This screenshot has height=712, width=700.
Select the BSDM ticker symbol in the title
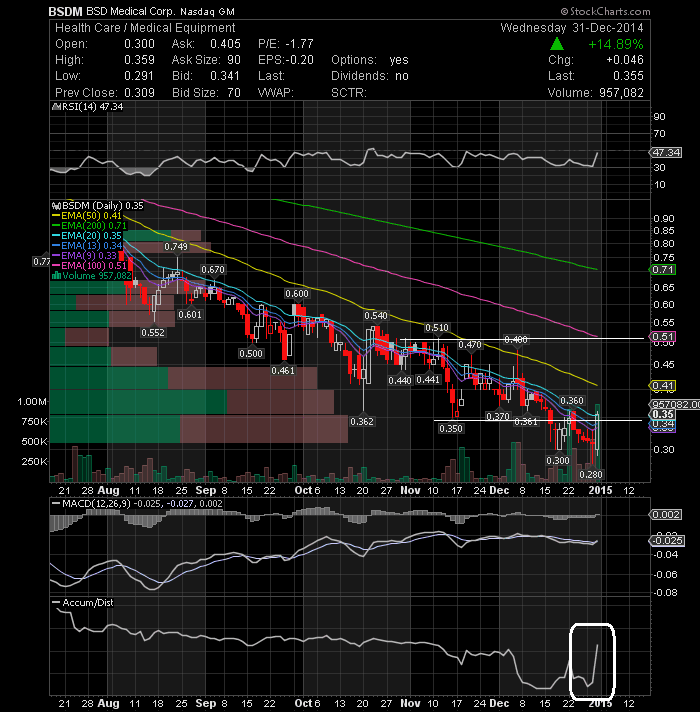[x=65, y=11]
